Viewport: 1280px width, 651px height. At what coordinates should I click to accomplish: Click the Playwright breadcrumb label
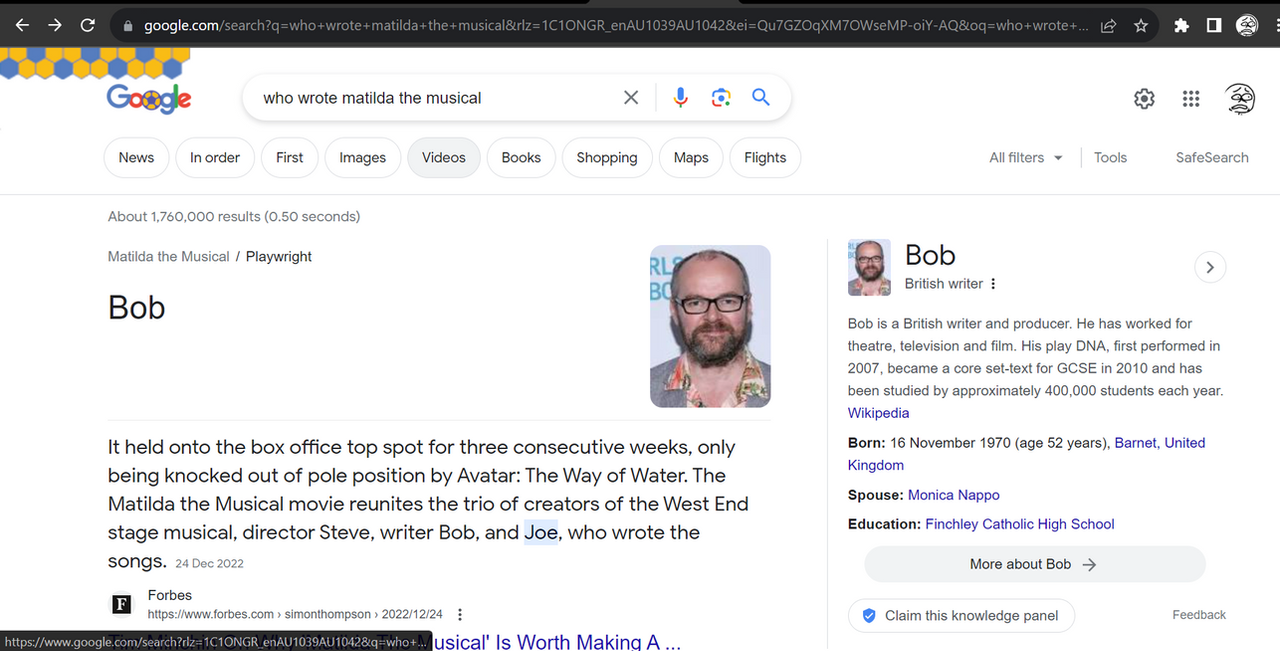coord(279,257)
